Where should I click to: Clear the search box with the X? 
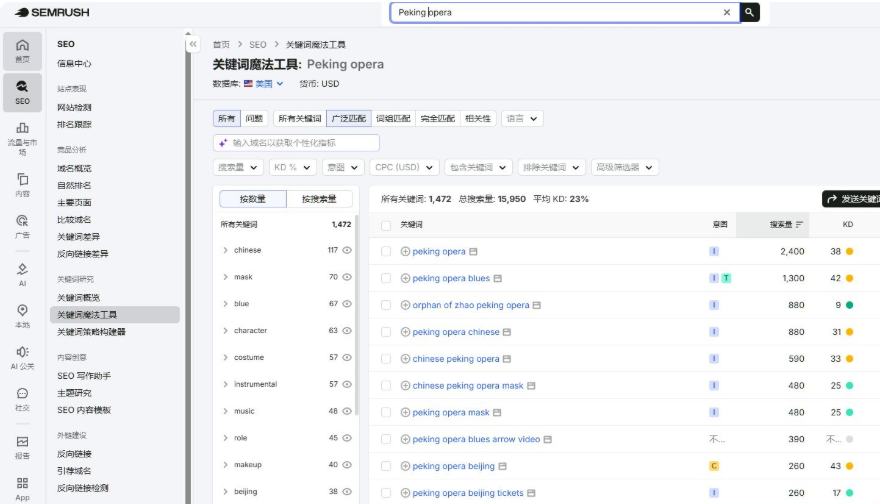tap(727, 12)
